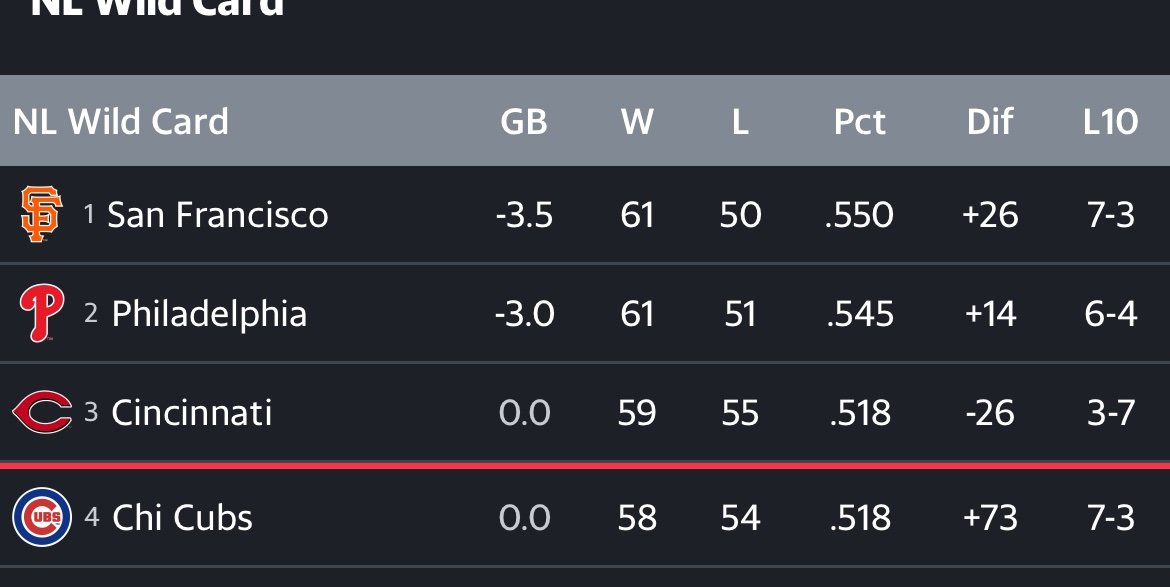
Task: Select the Cincinnati team name
Action: tap(191, 413)
